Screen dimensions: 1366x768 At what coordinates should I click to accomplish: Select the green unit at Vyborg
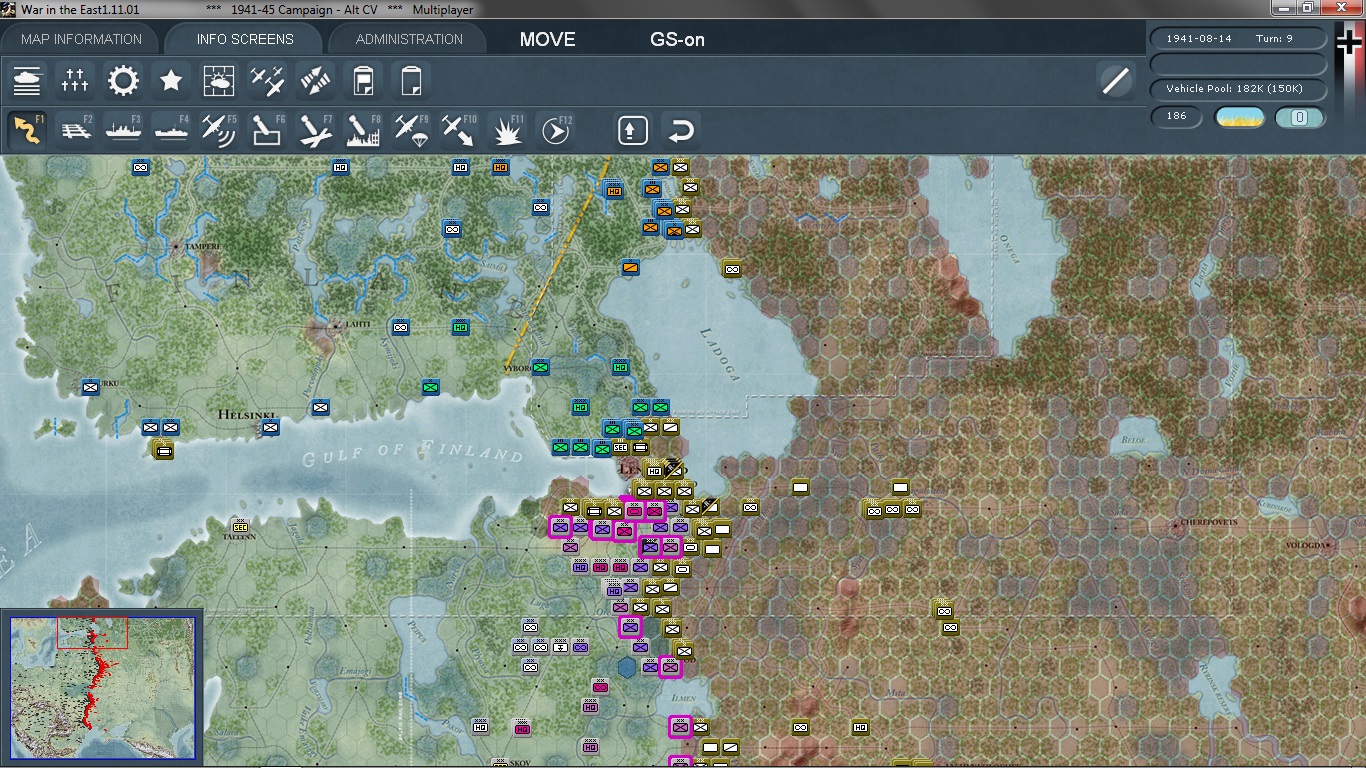point(540,367)
